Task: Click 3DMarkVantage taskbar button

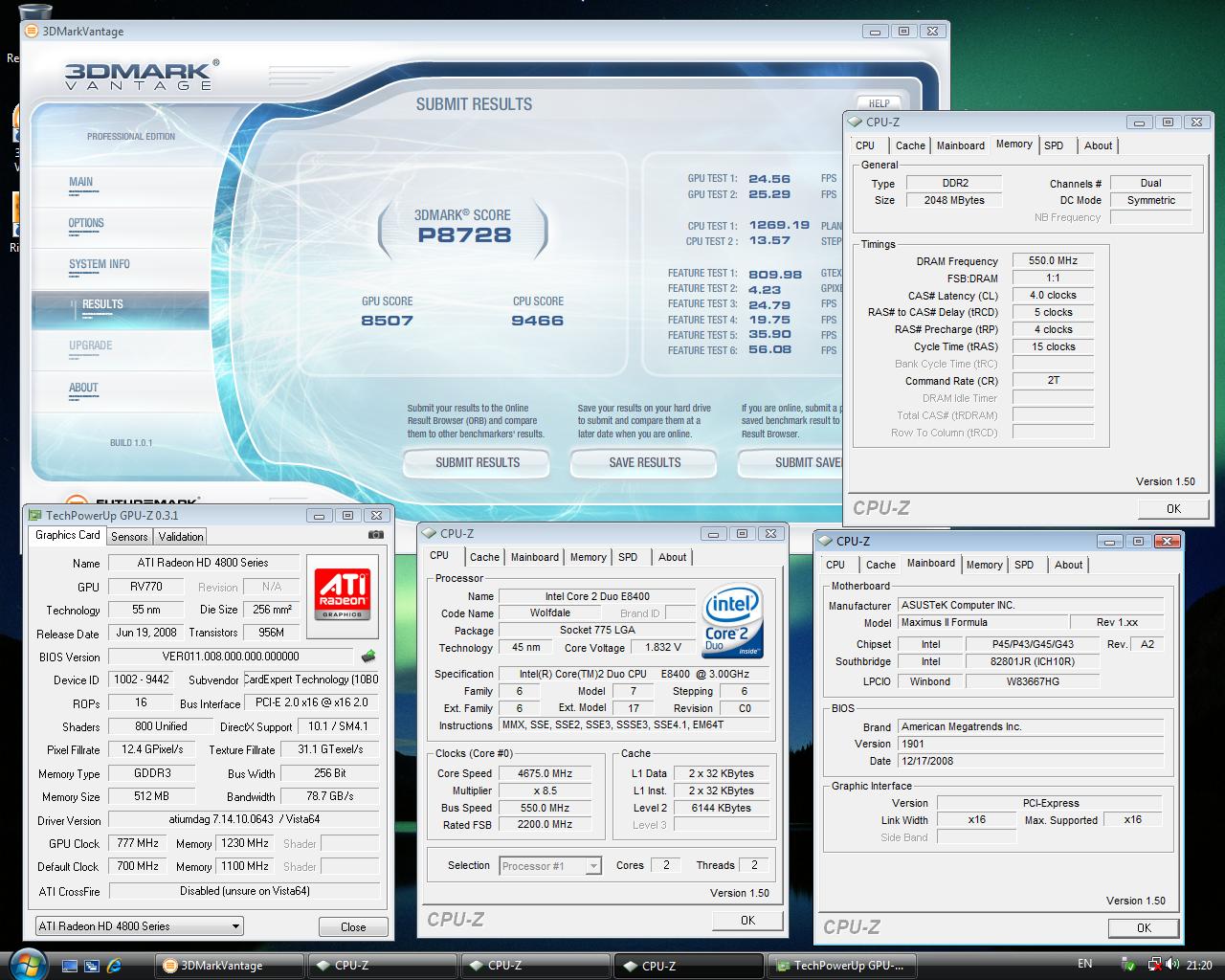Action: click(x=230, y=966)
